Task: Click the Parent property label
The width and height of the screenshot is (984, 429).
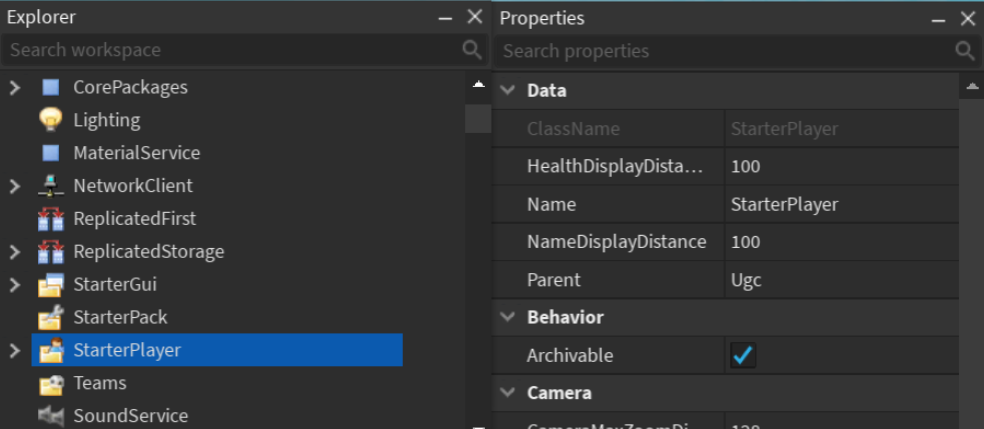Action: [x=554, y=280]
